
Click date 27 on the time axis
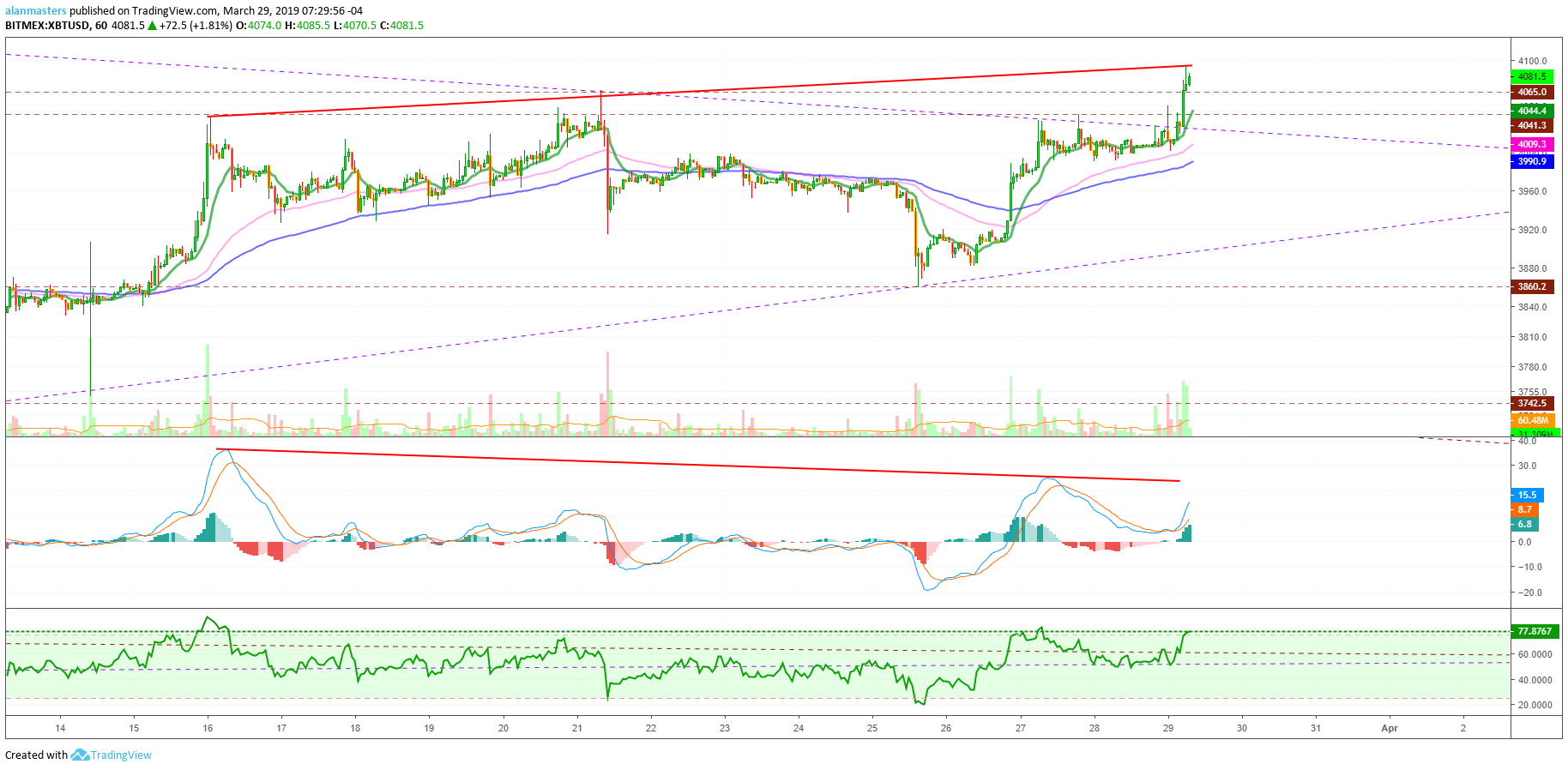[x=1020, y=728]
